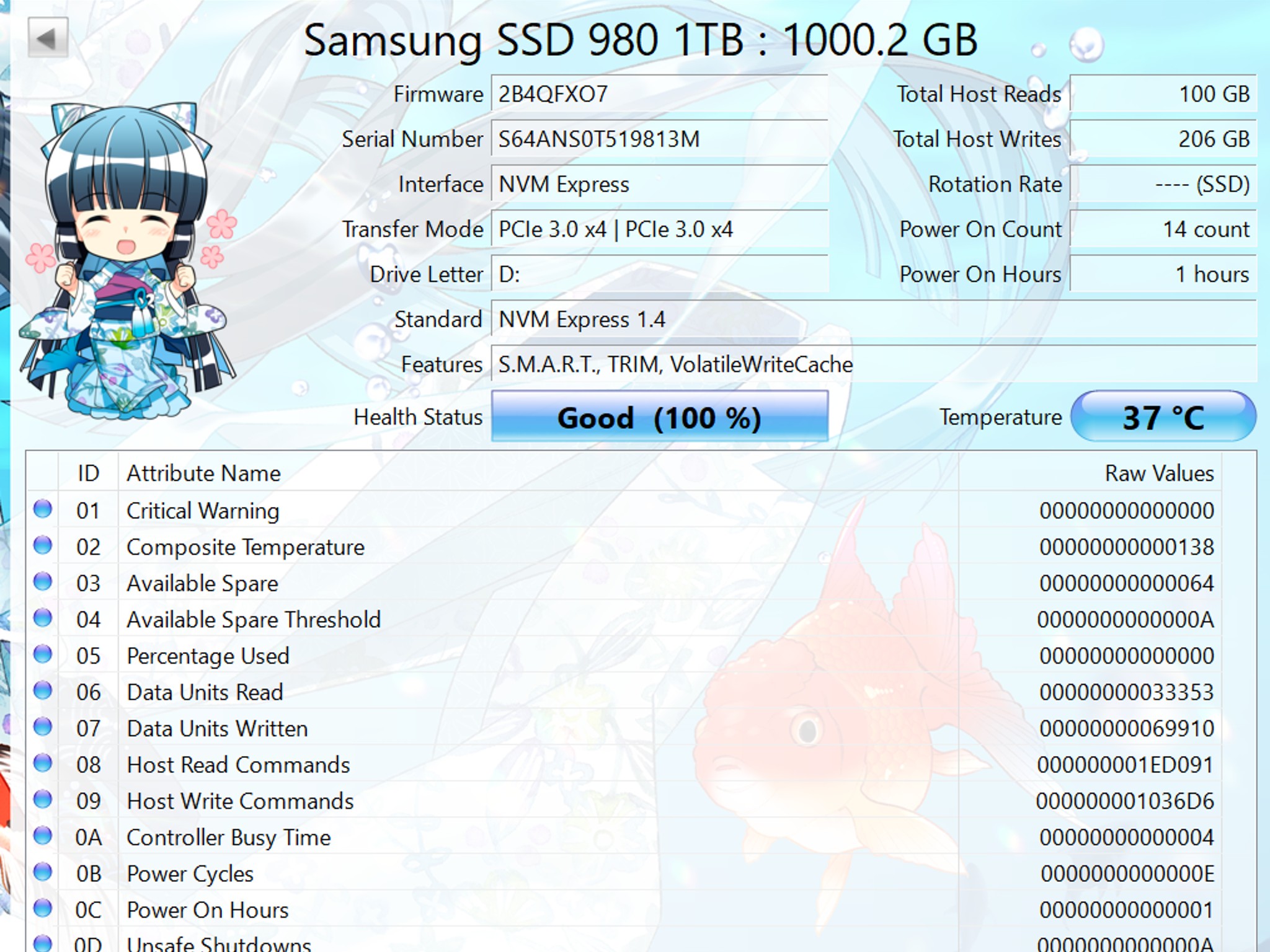Click ID 0B in the attribute table
Screen dimensions: 1270x952
(88, 873)
